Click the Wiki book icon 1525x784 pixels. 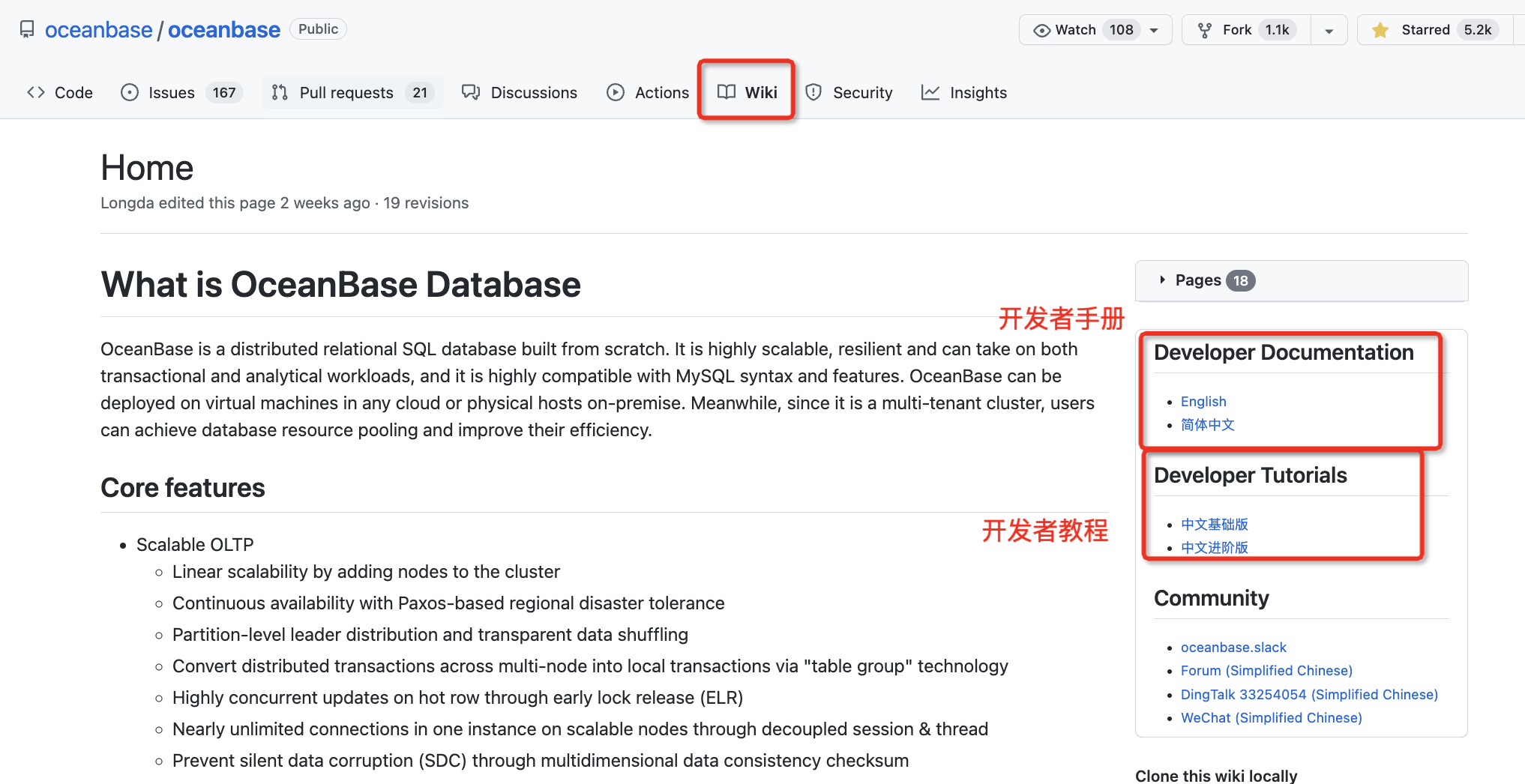point(726,92)
